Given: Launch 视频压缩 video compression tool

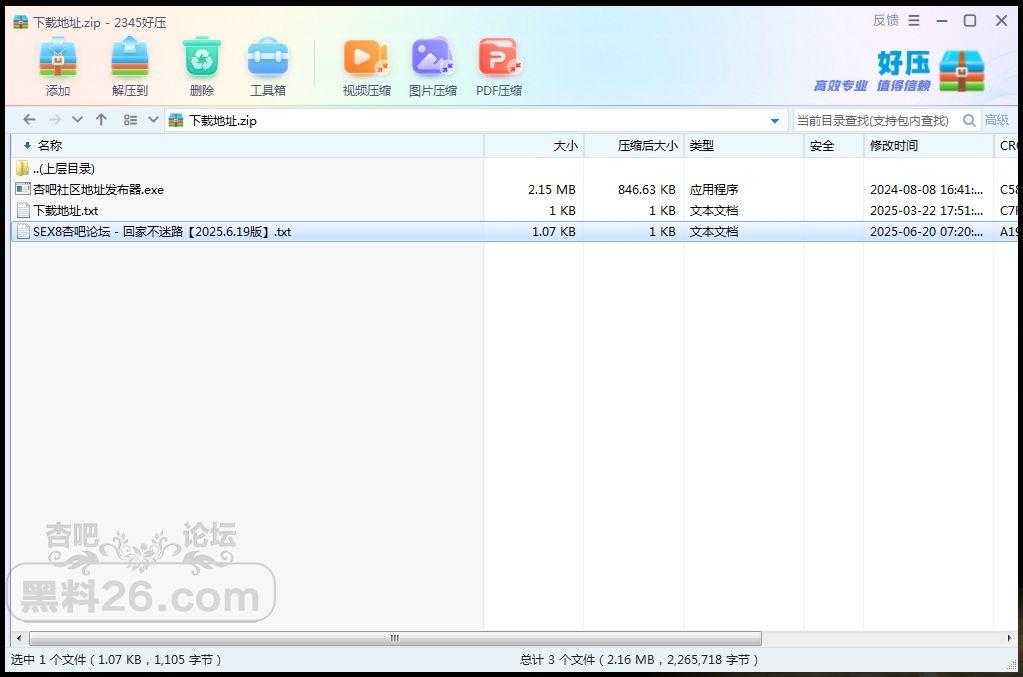Looking at the screenshot, I should point(366,59).
